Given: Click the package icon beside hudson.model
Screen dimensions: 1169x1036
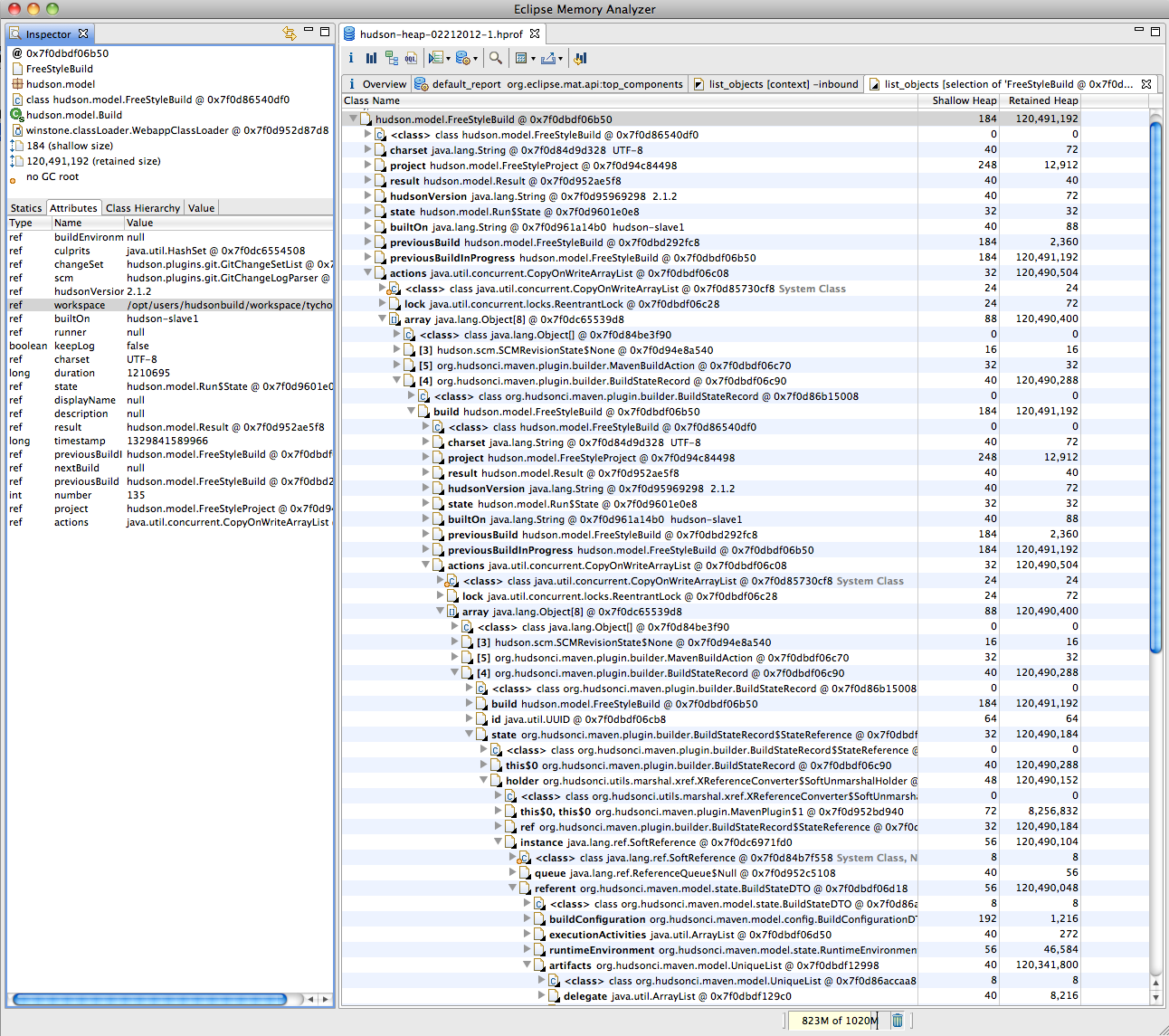Looking at the screenshot, I should pos(16,84).
